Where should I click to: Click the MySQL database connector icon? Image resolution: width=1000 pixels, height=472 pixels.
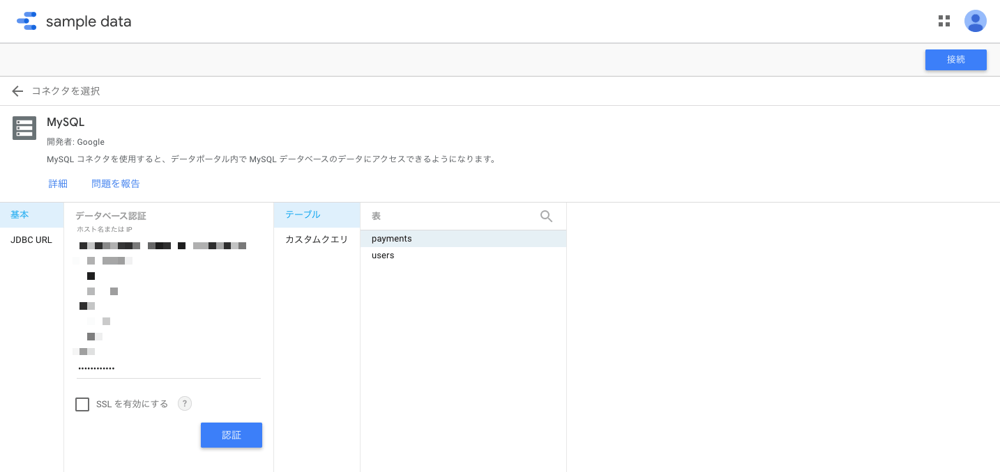point(24,128)
